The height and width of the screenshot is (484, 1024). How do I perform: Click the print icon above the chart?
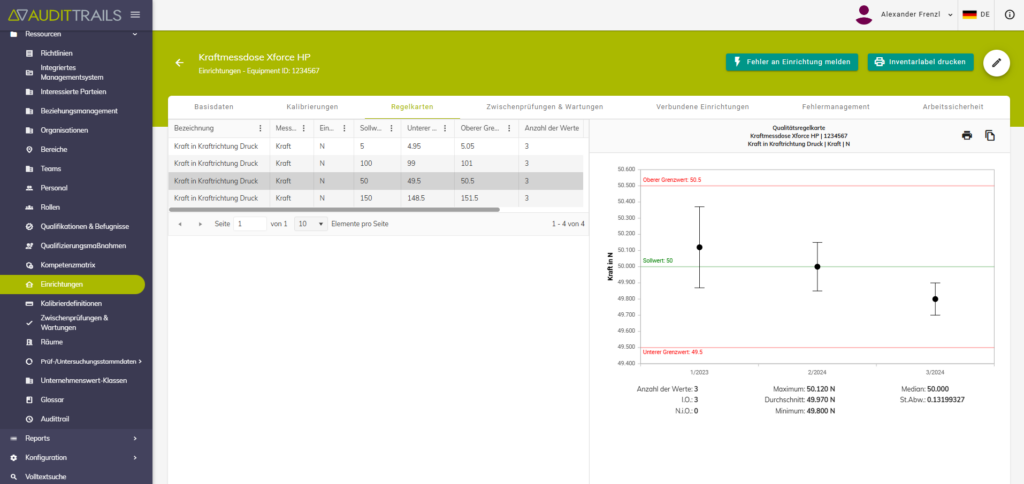[967, 135]
